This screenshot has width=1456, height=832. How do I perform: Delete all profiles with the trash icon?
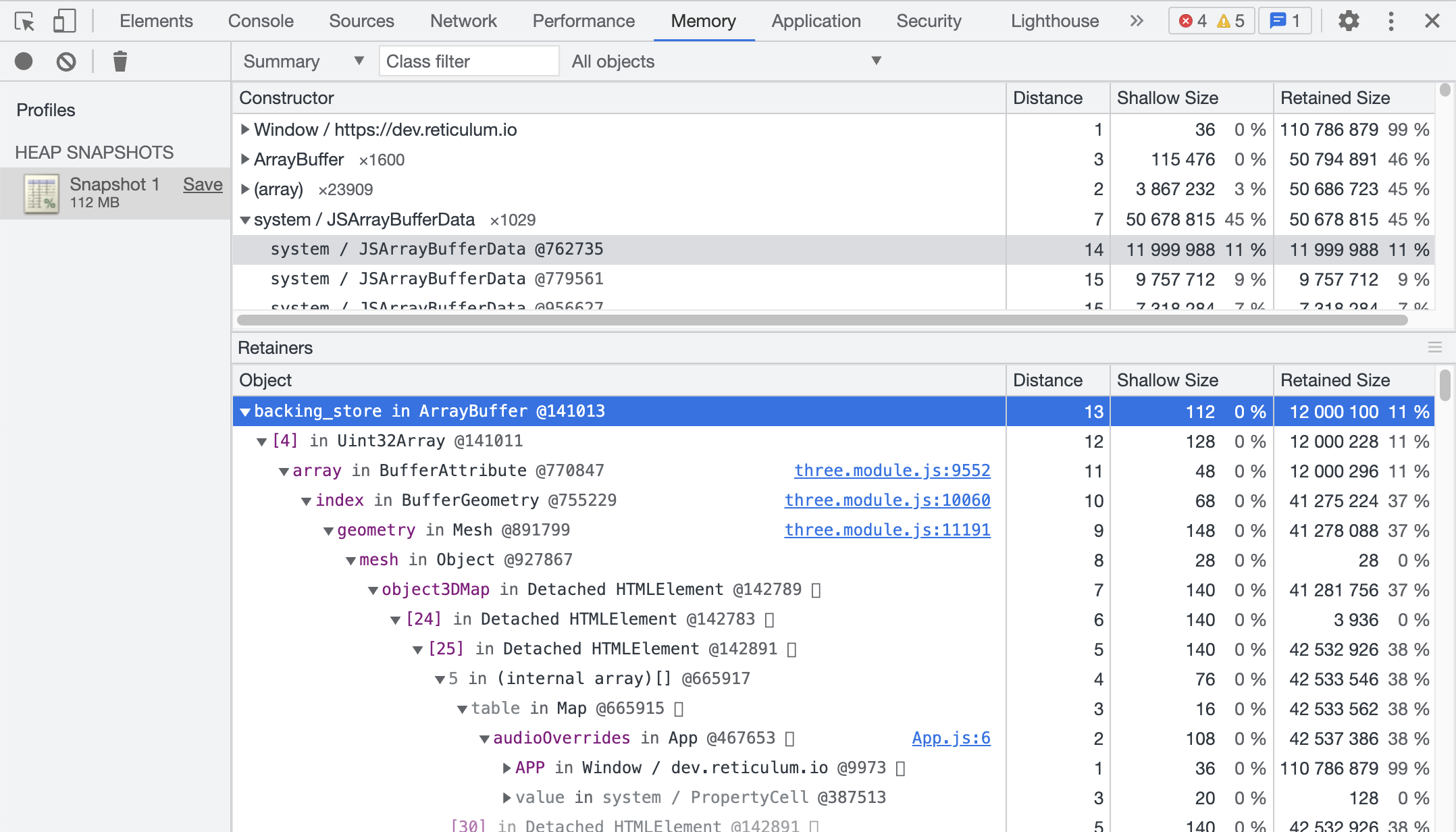tap(120, 61)
